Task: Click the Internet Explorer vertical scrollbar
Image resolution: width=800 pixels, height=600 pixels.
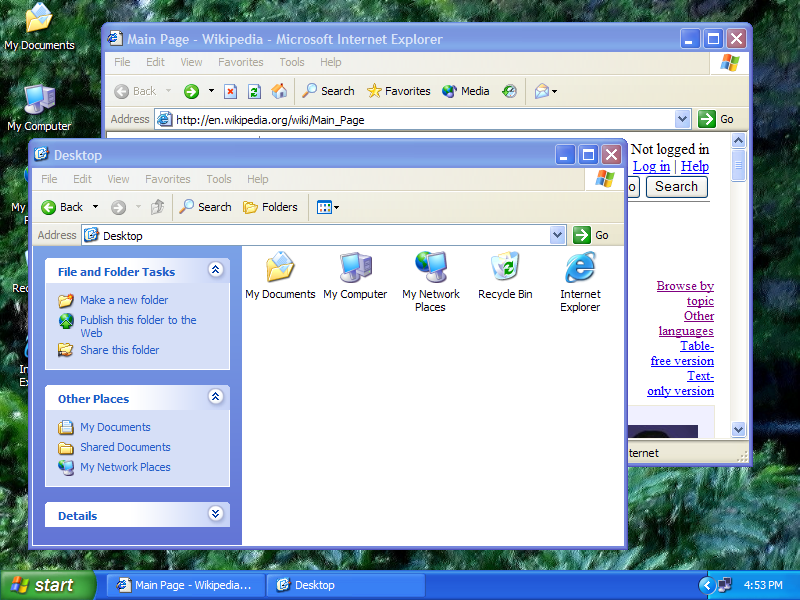Action: (739, 300)
